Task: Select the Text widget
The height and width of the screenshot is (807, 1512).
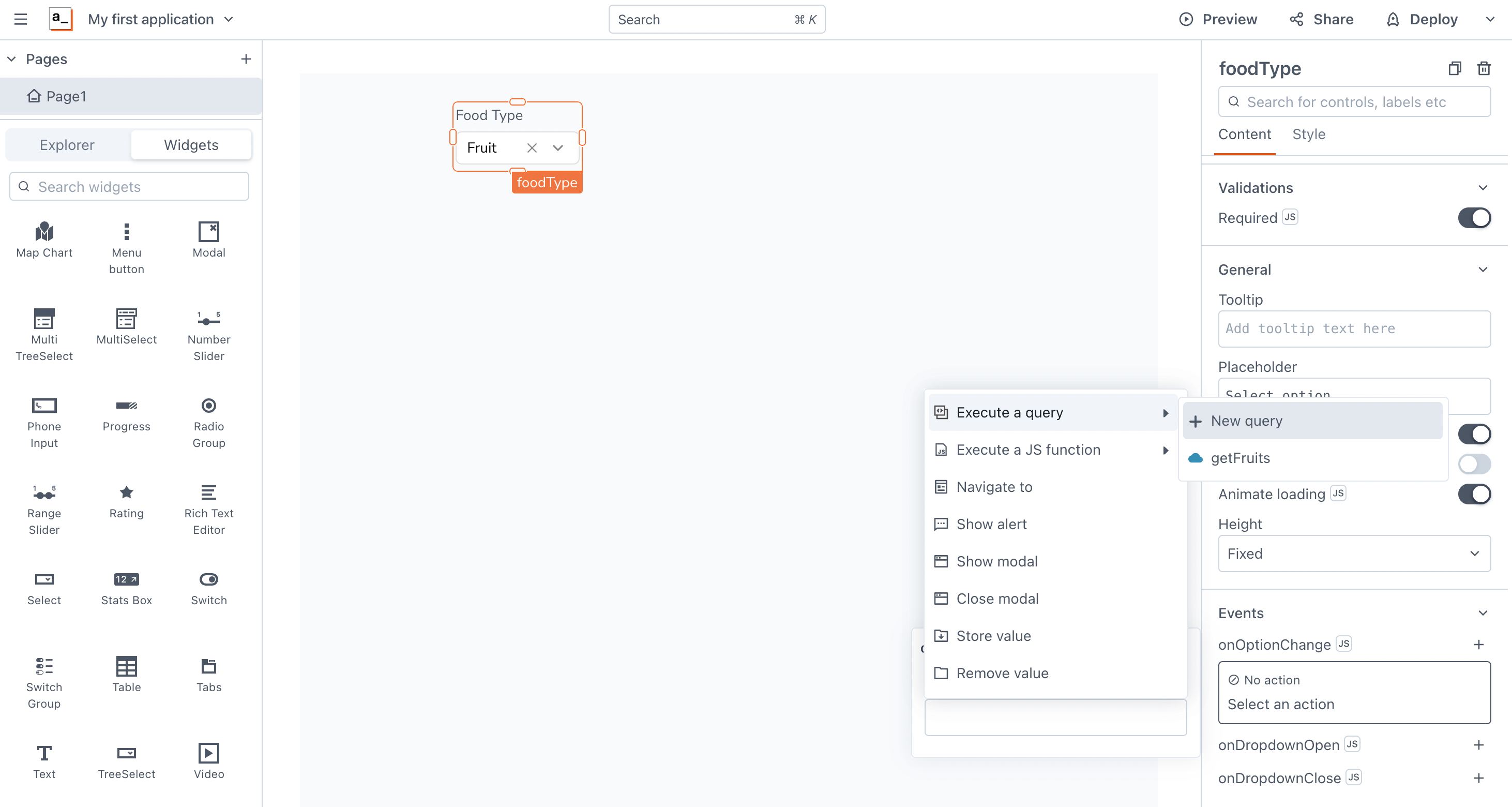Action: pos(44,762)
